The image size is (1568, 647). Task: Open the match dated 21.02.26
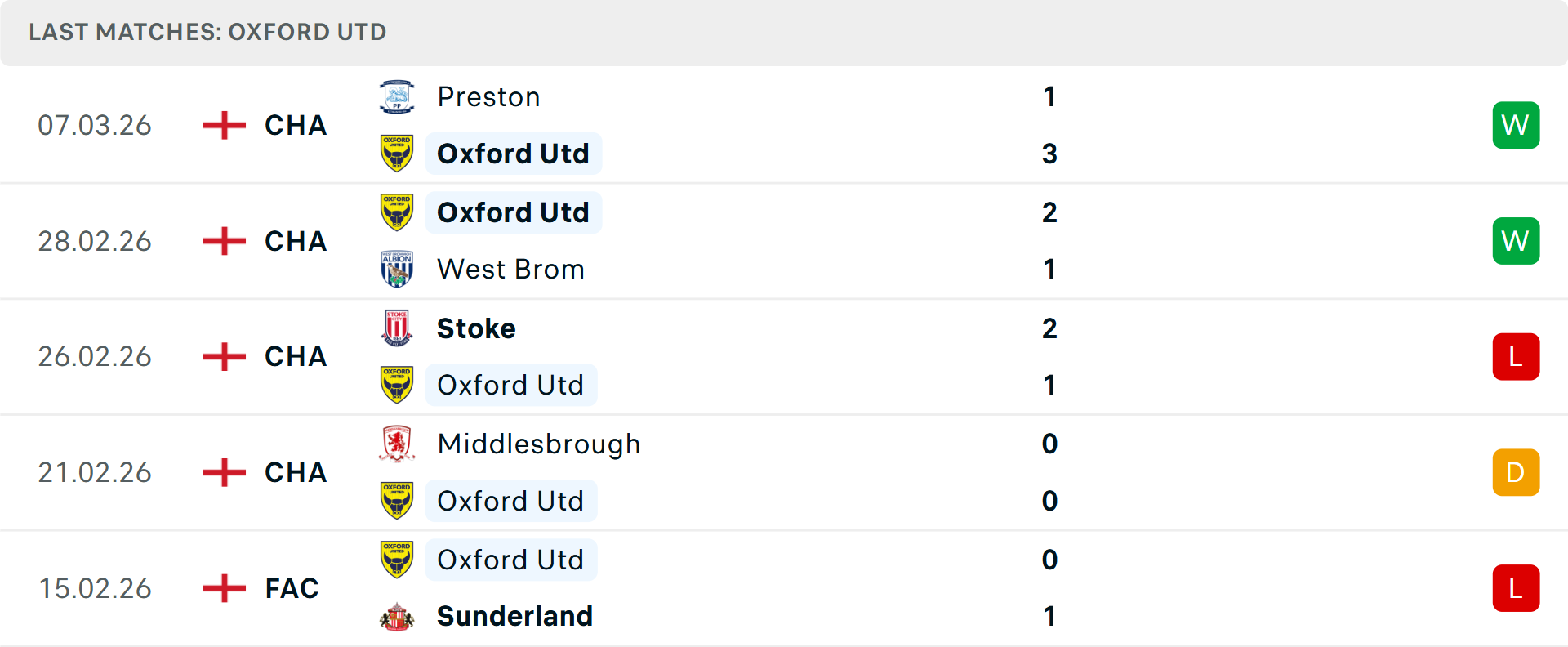click(95, 472)
